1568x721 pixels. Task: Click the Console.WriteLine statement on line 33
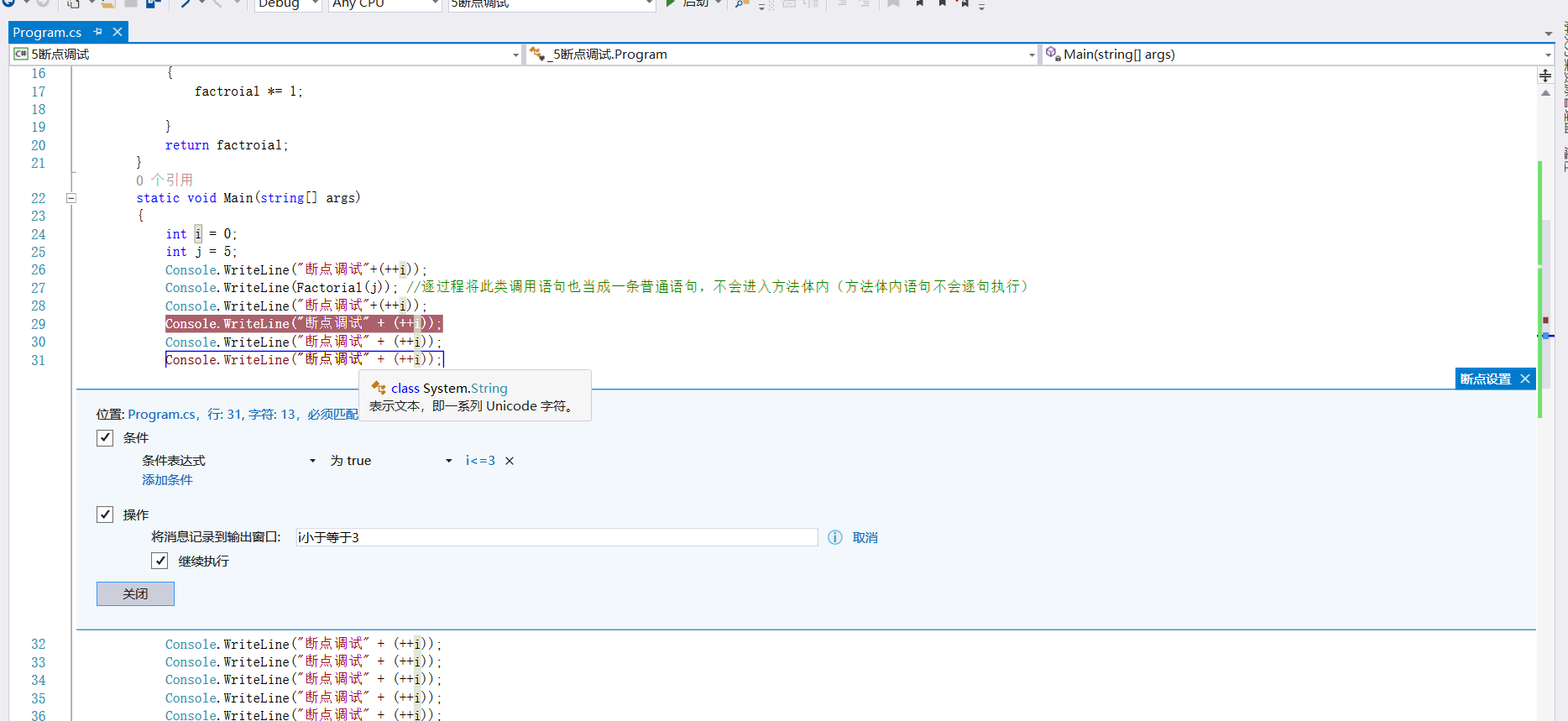[303, 662]
